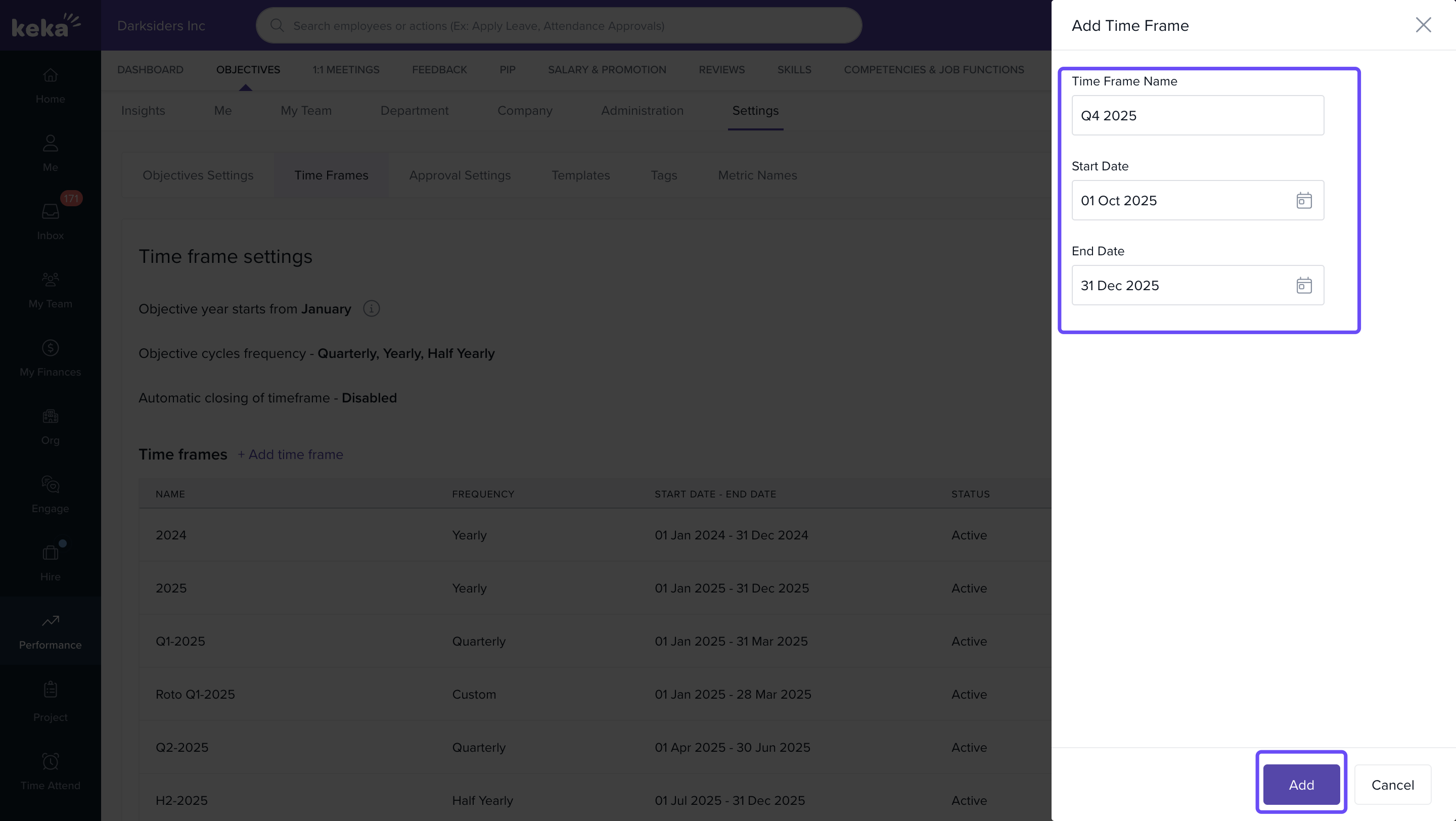1456x821 pixels.
Task: Open the Org sidebar section
Action: pyautogui.click(x=51, y=427)
